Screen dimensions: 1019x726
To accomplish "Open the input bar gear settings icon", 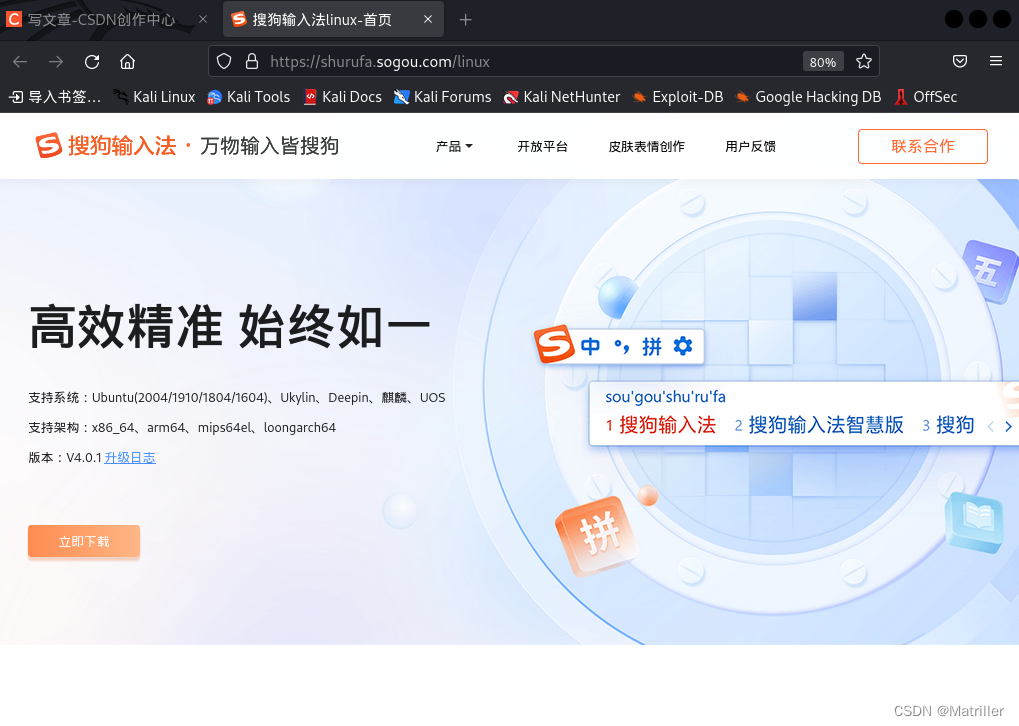I will click(683, 346).
